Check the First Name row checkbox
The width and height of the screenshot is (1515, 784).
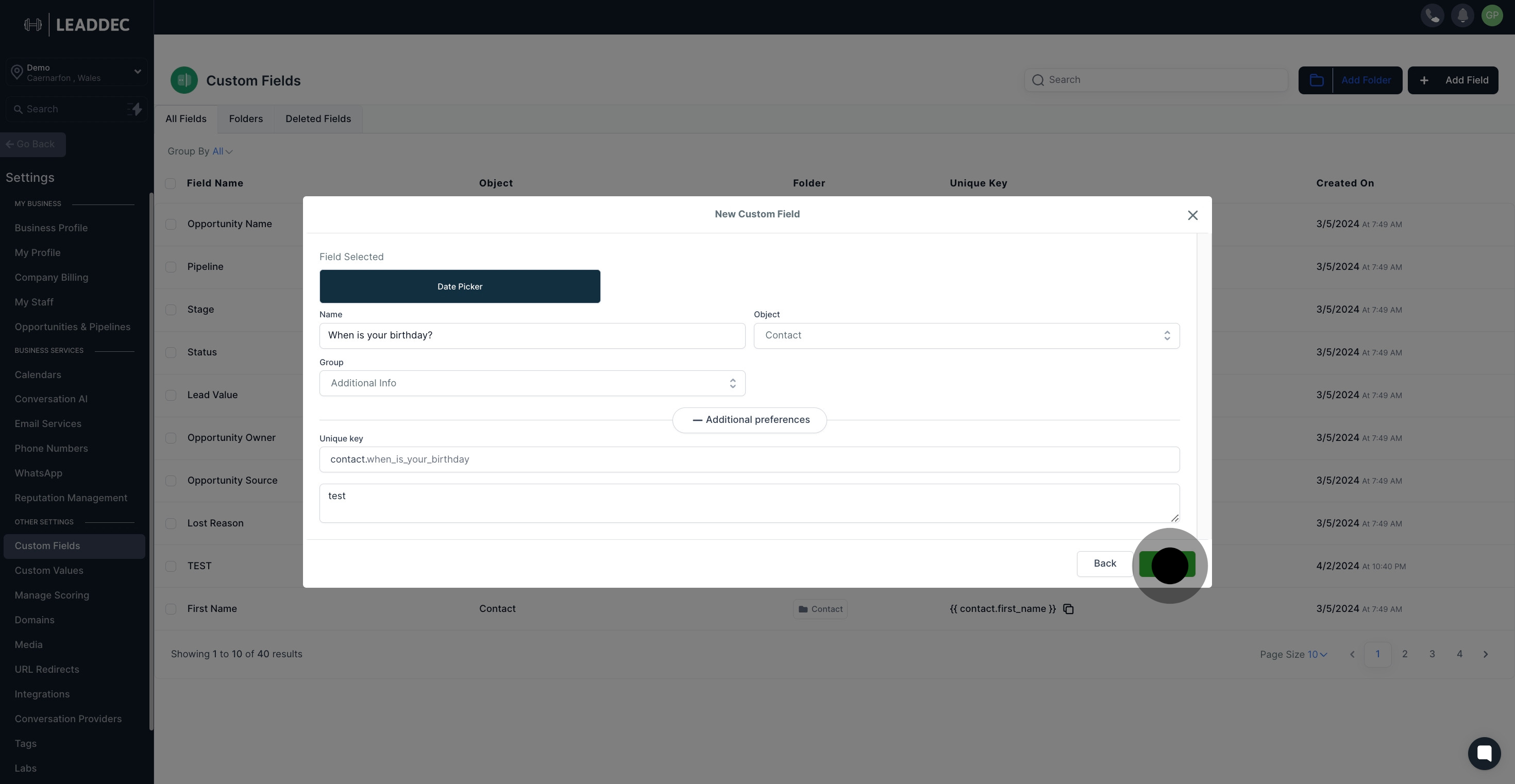point(171,609)
